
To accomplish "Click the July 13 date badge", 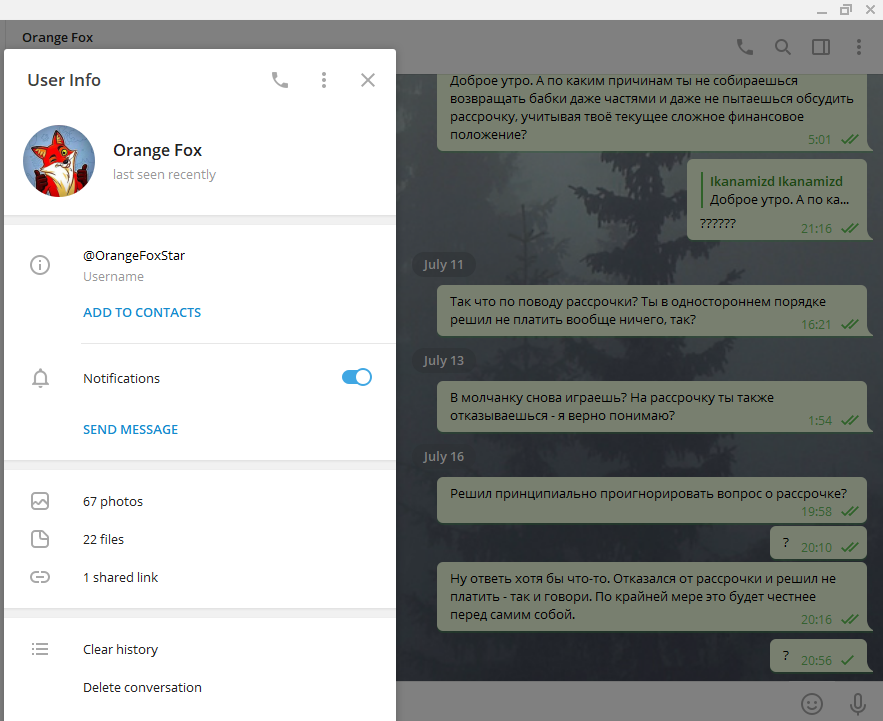I will coord(443,360).
